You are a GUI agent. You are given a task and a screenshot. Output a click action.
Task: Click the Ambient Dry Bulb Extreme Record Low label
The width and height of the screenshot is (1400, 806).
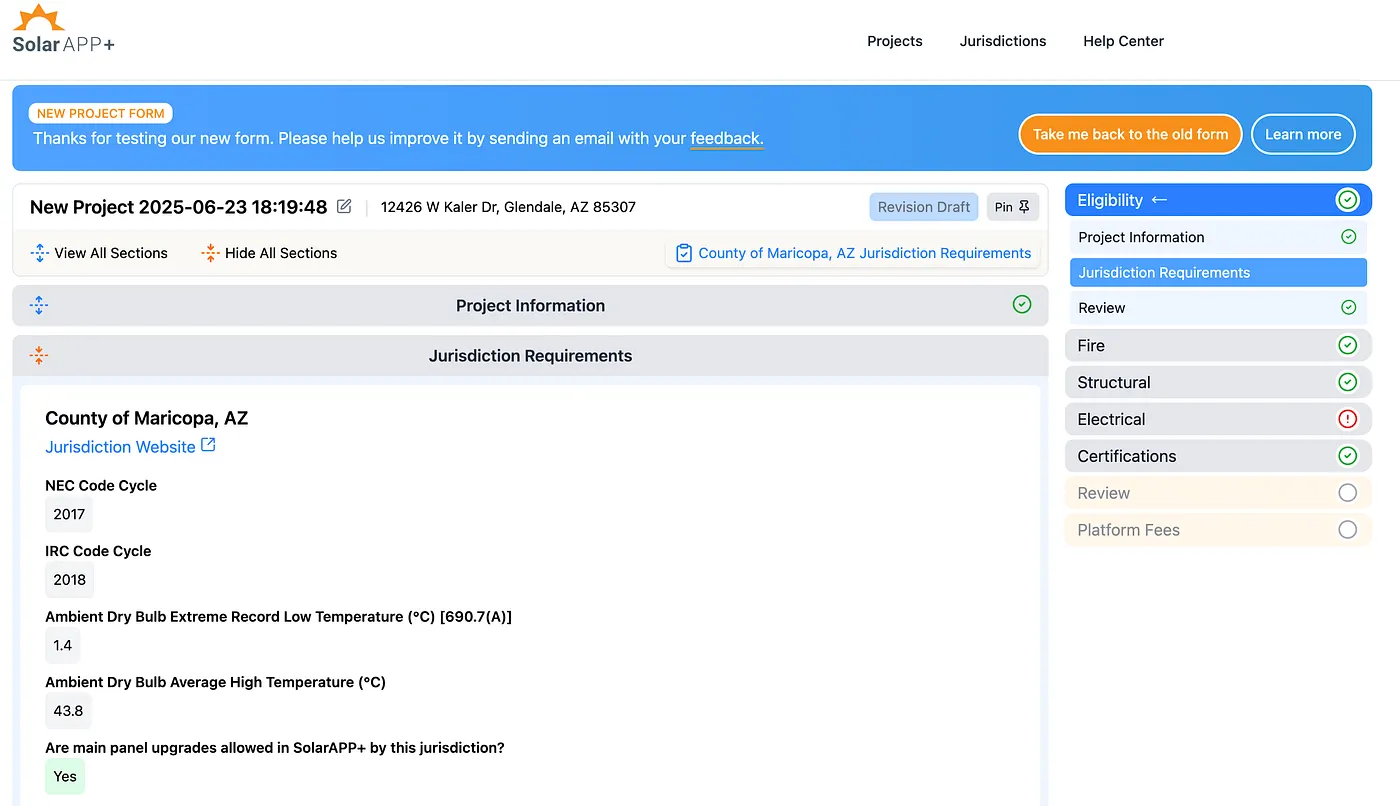278,617
